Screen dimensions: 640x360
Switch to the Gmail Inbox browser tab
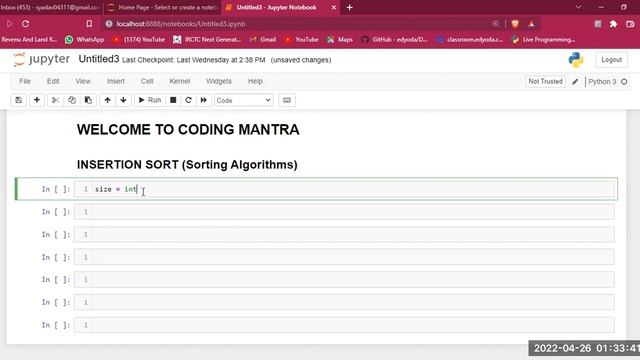(50, 7)
